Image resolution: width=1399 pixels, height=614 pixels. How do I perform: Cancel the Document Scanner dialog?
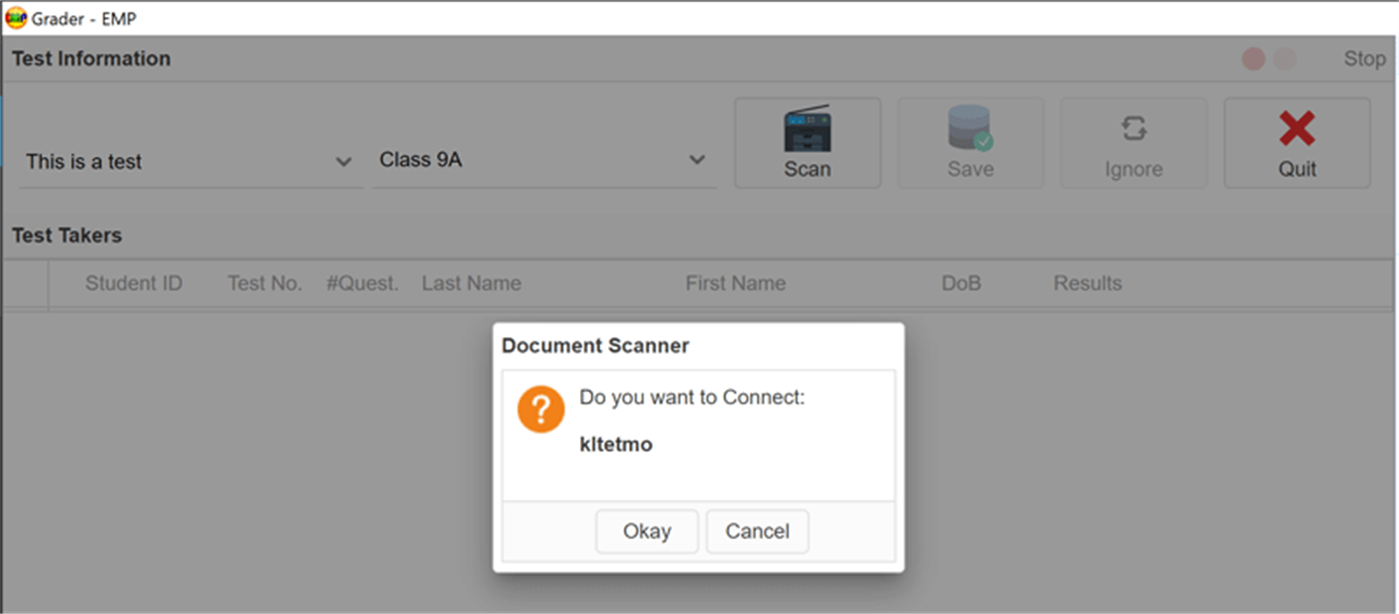[x=757, y=531]
